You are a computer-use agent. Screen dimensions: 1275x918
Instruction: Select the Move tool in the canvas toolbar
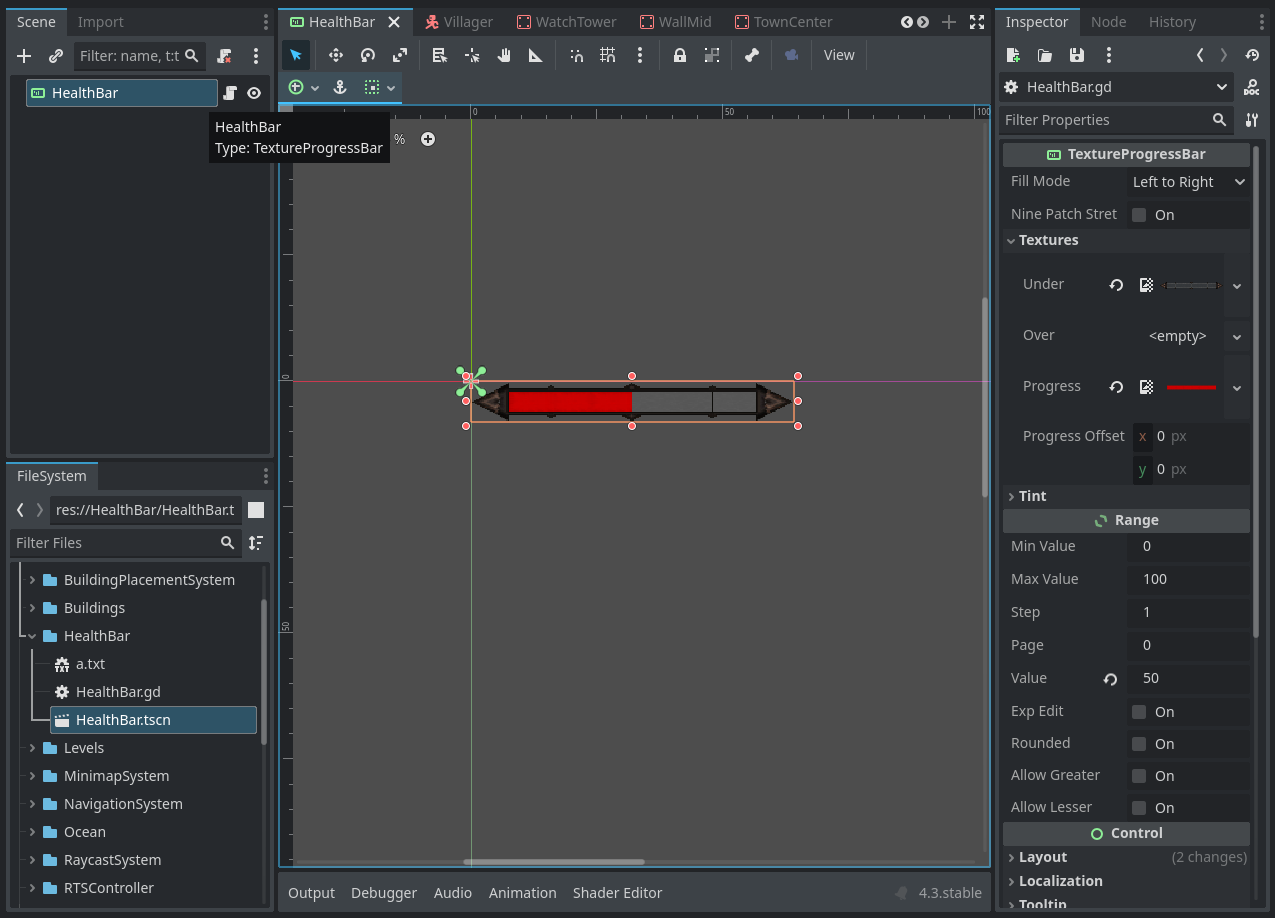(335, 55)
